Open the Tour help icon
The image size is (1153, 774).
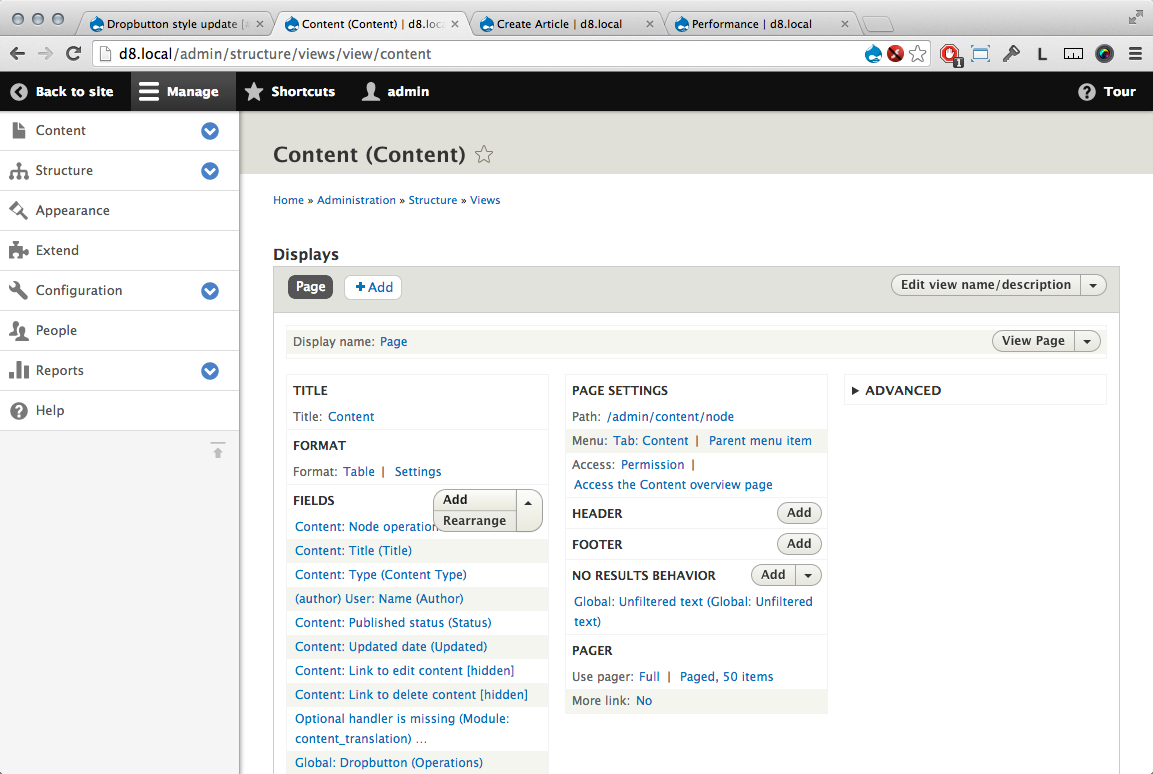click(1087, 92)
